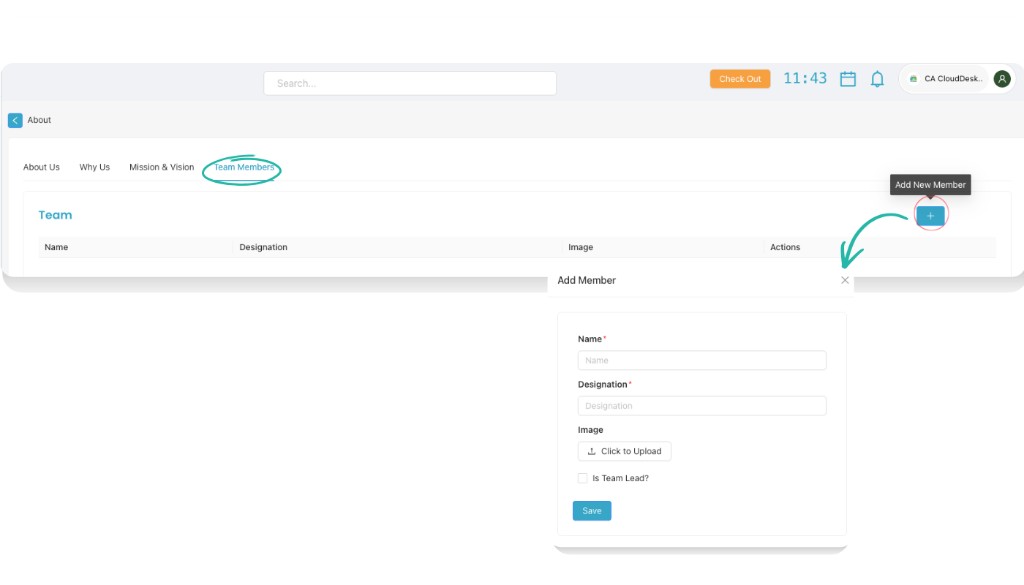Click the user profile avatar icon
The image size is (1024, 585).
pyautogui.click(x=1002, y=78)
